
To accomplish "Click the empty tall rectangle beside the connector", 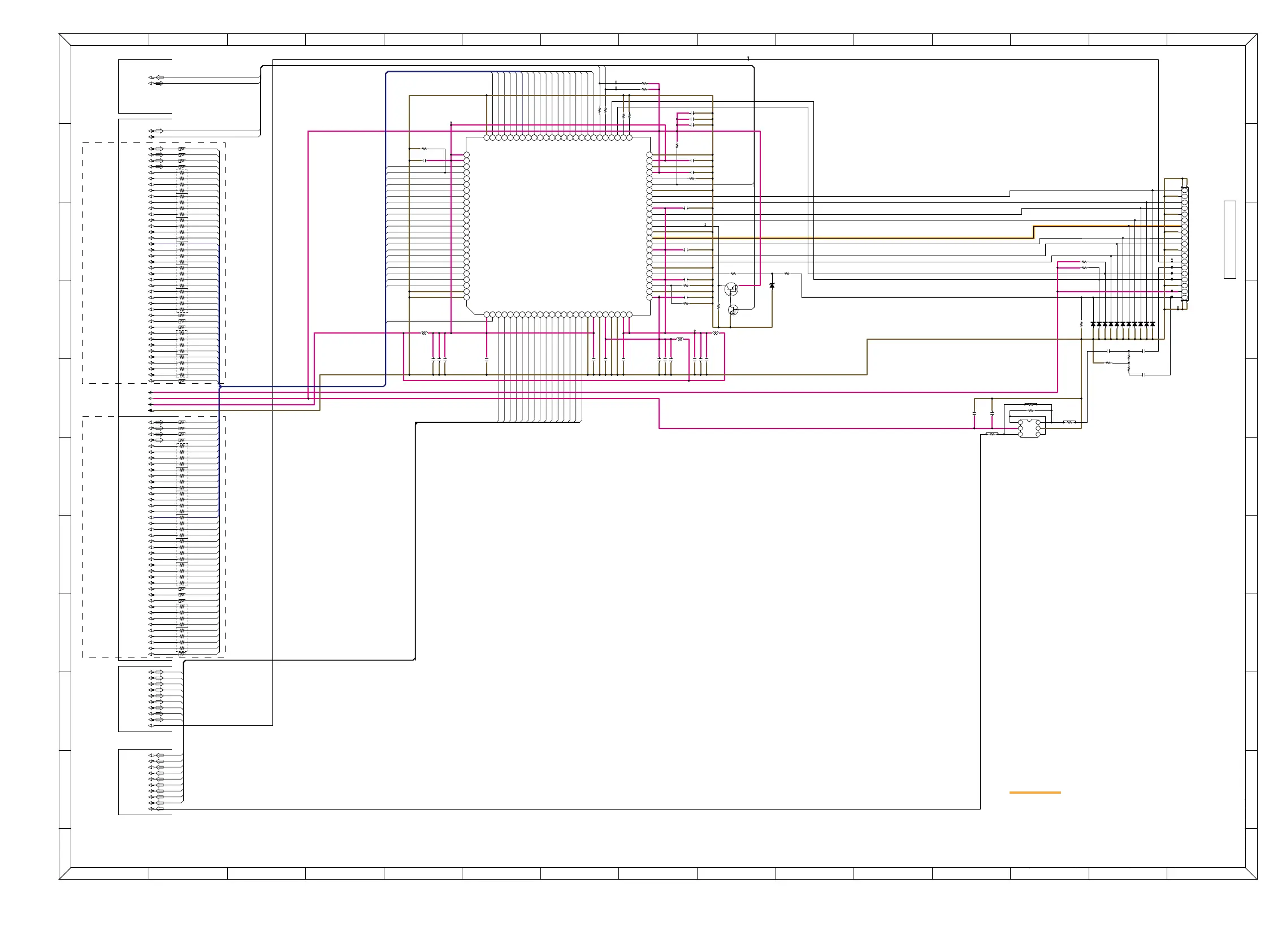I will click(x=1229, y=239).
